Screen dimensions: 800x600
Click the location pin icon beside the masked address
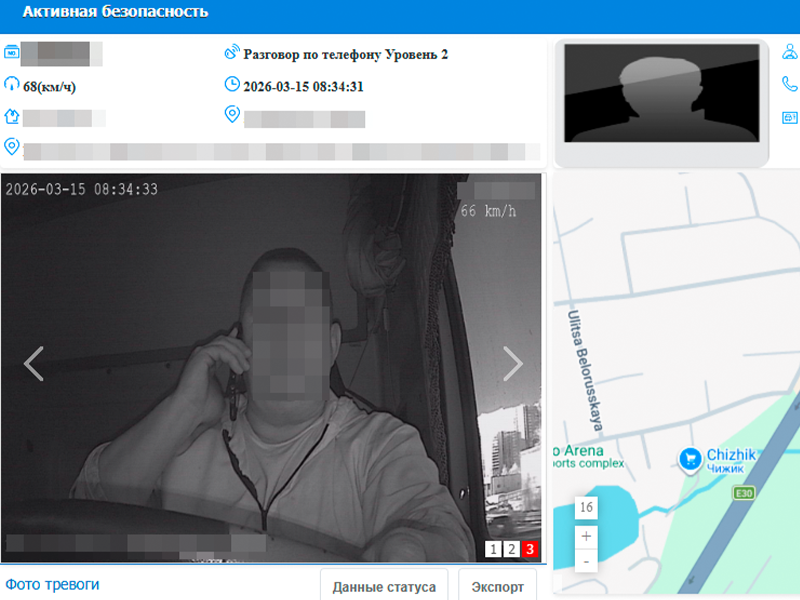(x=233, y=115)
